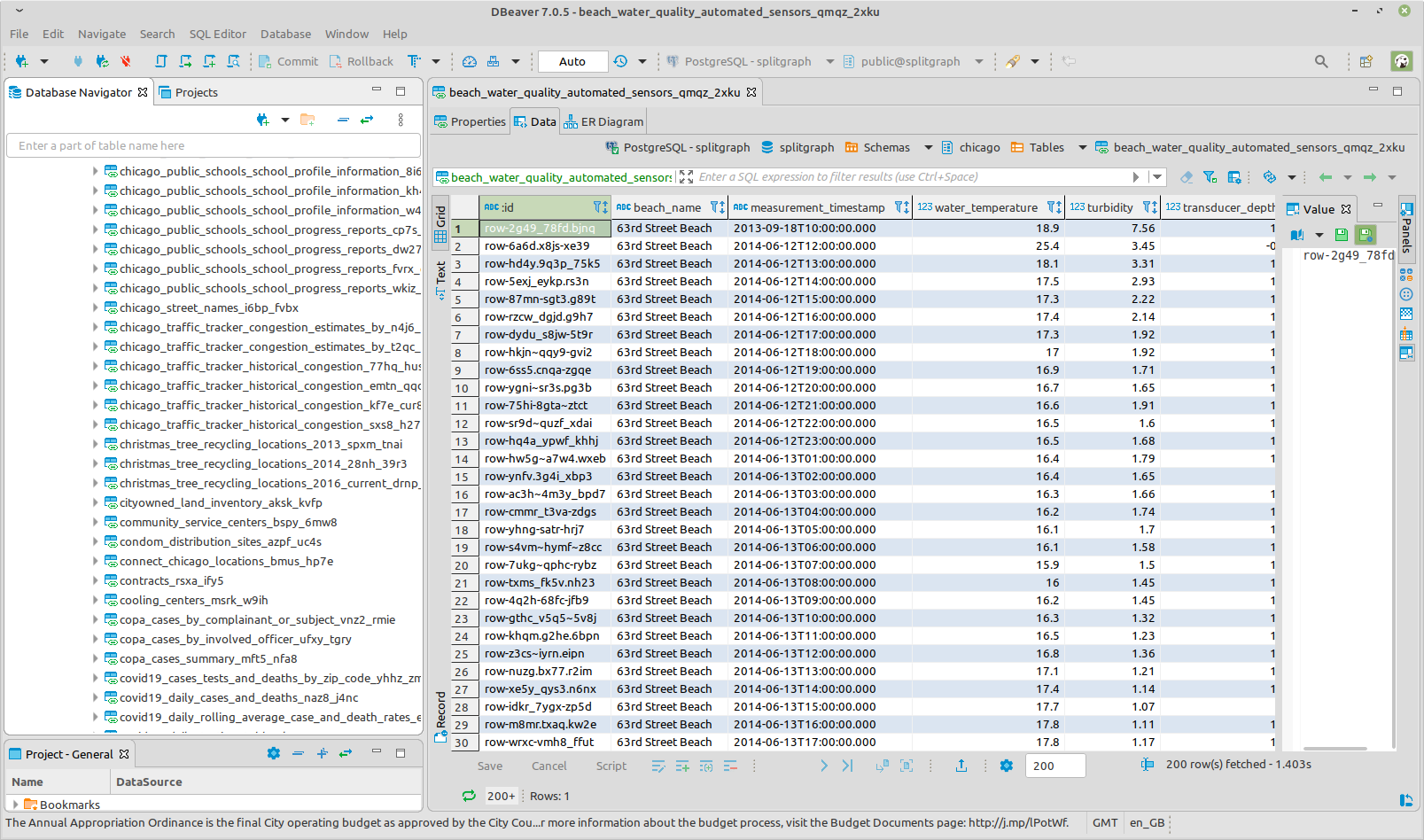The image size is (1424, 840).
Task: Type in the table name filter field
Action: coord(213,145)
